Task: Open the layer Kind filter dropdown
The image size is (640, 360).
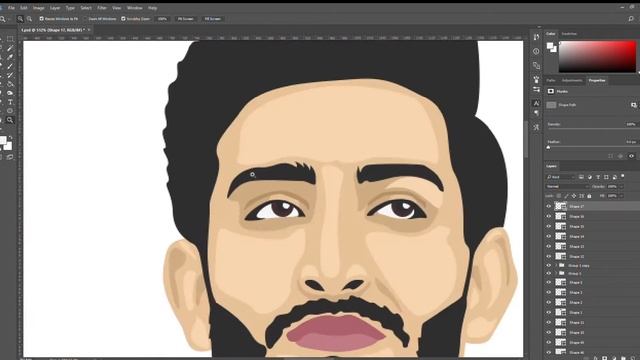Action: 560,177
